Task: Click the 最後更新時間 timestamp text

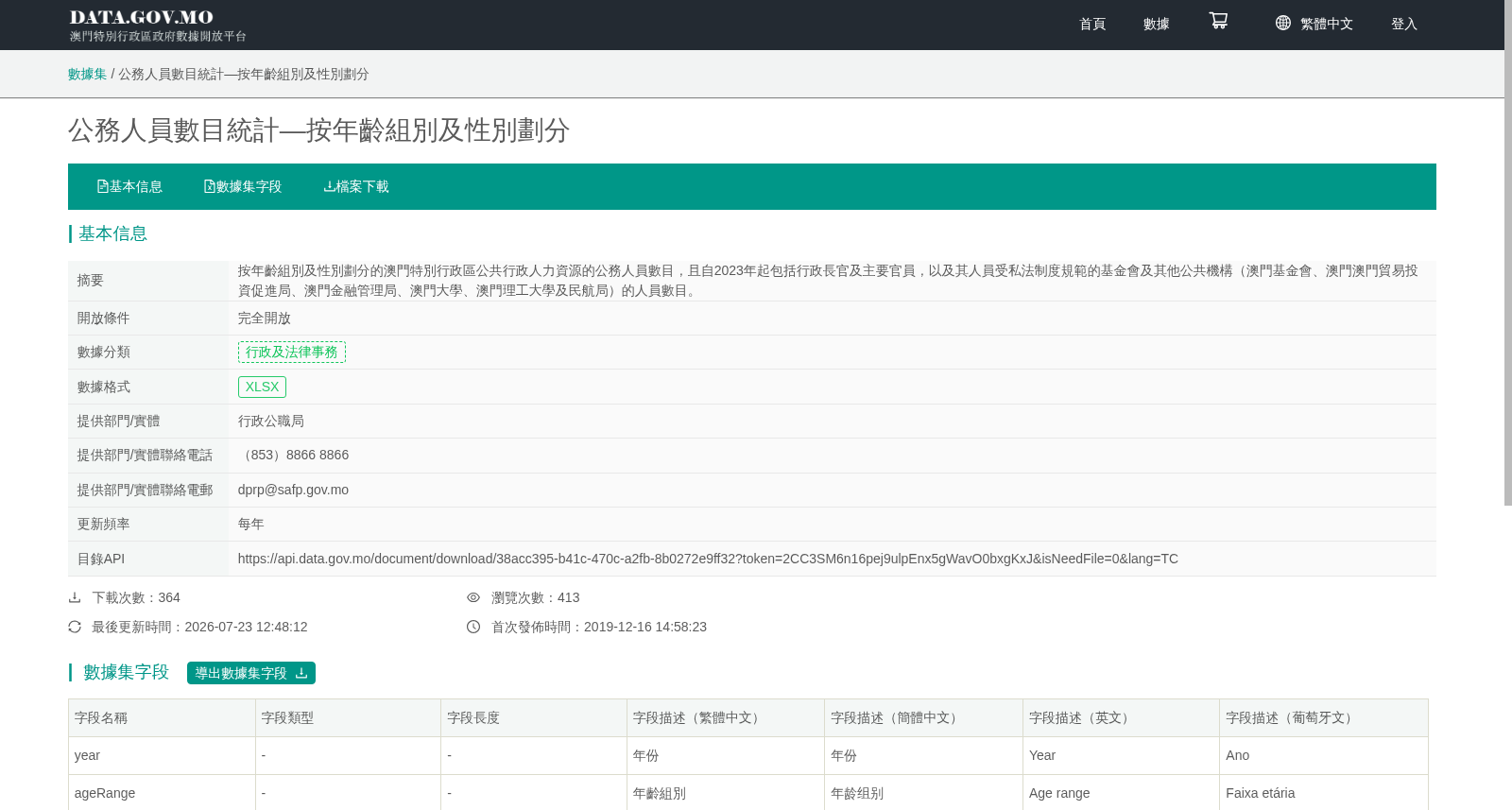Action: tap(199, 627)
